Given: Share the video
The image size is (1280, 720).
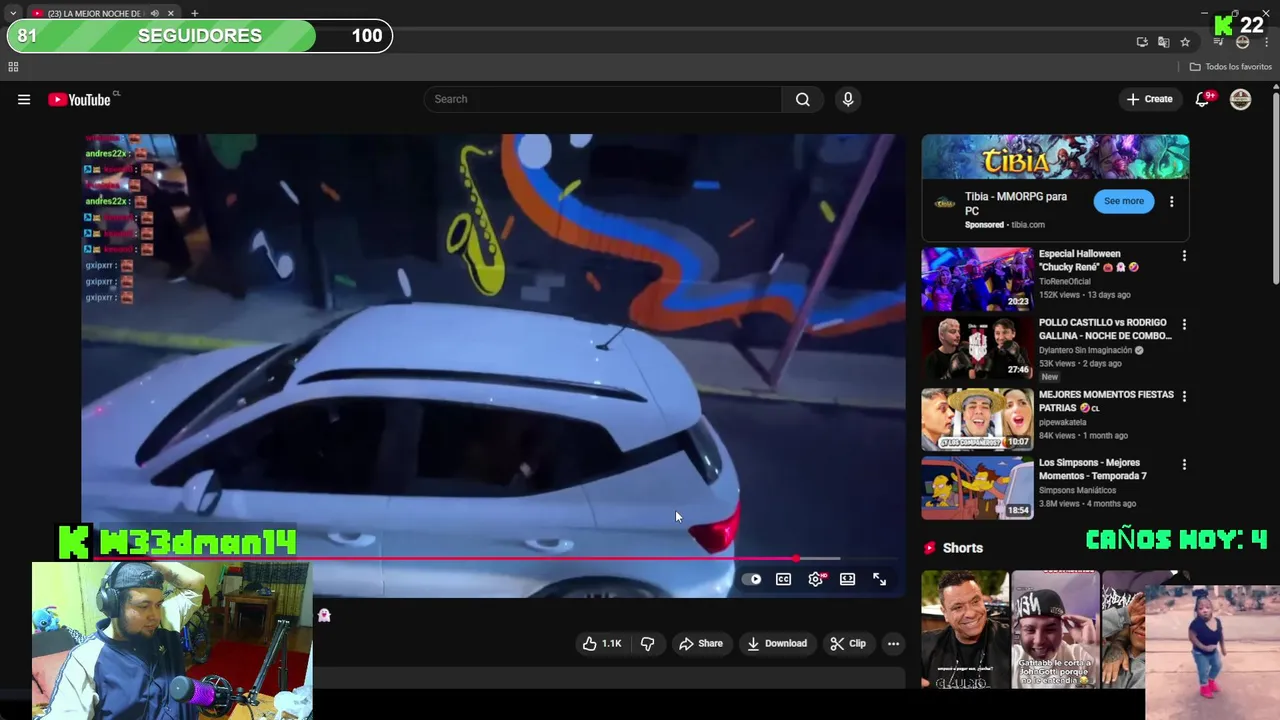Looking at the screenshot, I should [700, 644].
